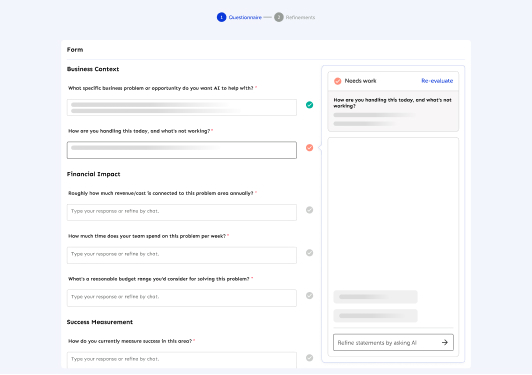The image size is (532, 375).
Task: Click the business problem answer field
Action: click(x=182, y=108)
